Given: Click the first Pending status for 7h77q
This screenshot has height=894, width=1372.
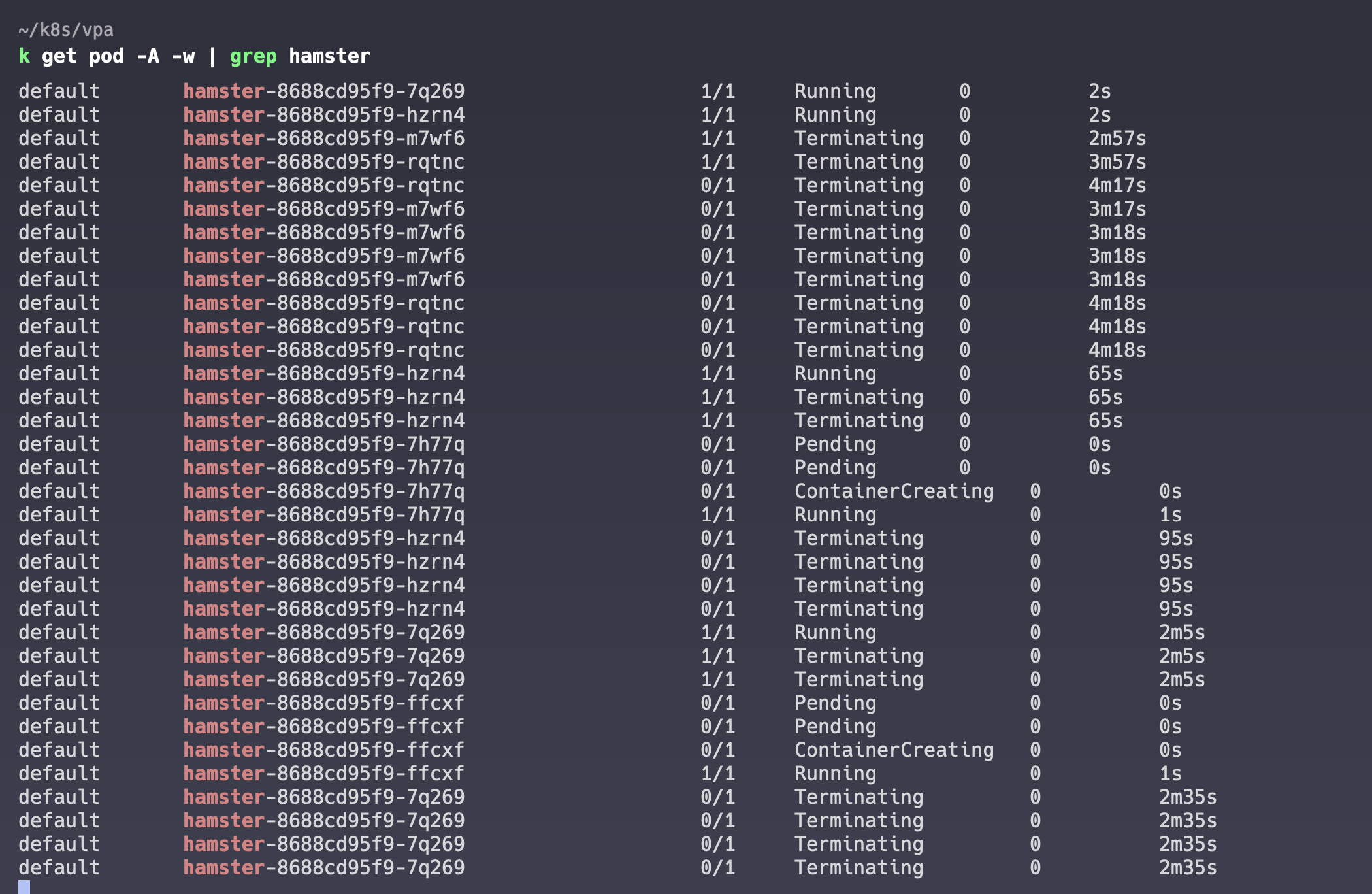Looking at the screenshot, I should [x=835, y=444].
